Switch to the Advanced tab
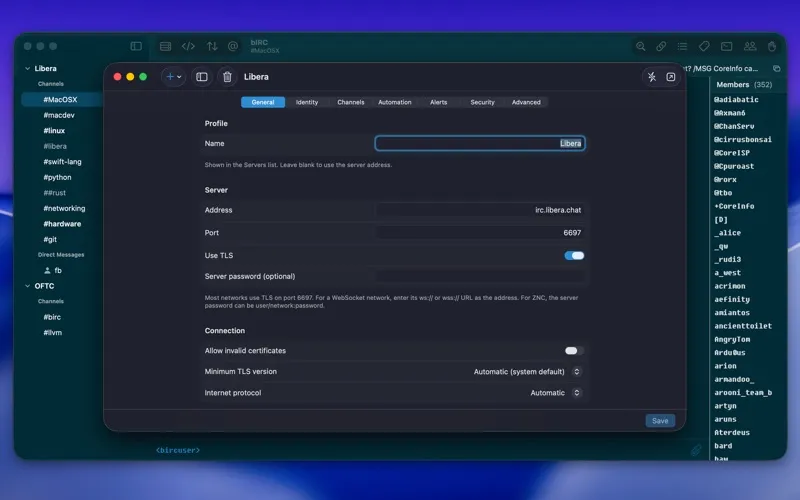800x500 pixels. [526, 102]
